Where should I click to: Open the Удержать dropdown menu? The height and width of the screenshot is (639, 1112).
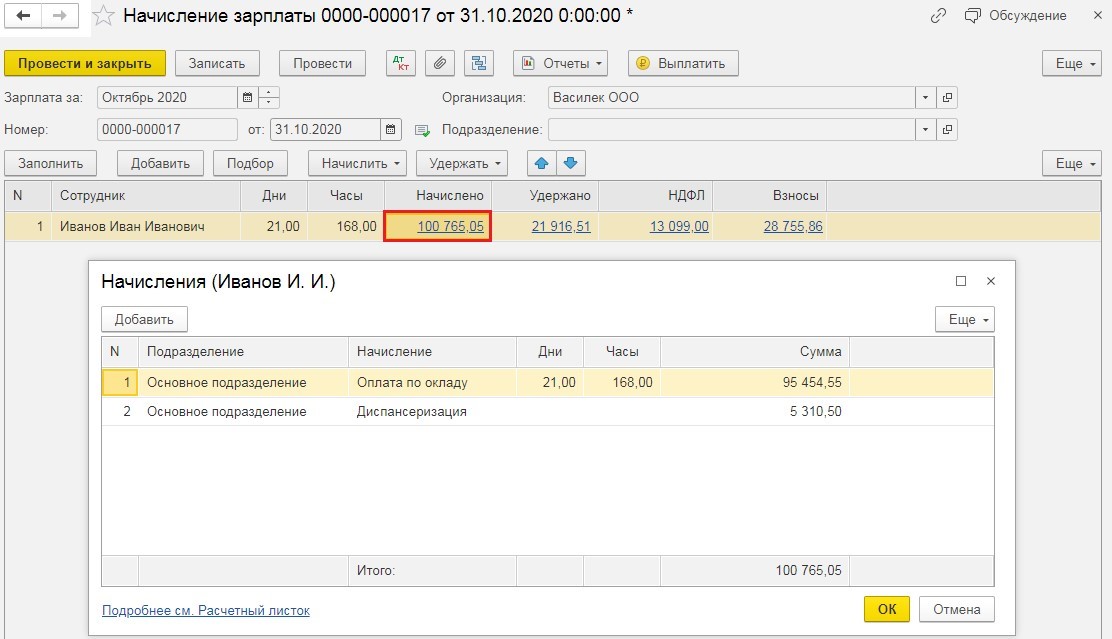(468, 163)
